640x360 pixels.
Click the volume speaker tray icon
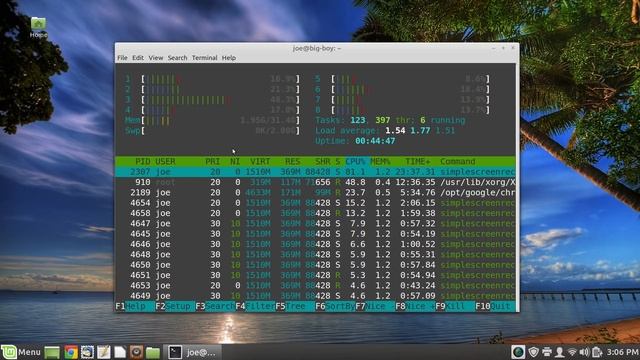click(584, 352)
